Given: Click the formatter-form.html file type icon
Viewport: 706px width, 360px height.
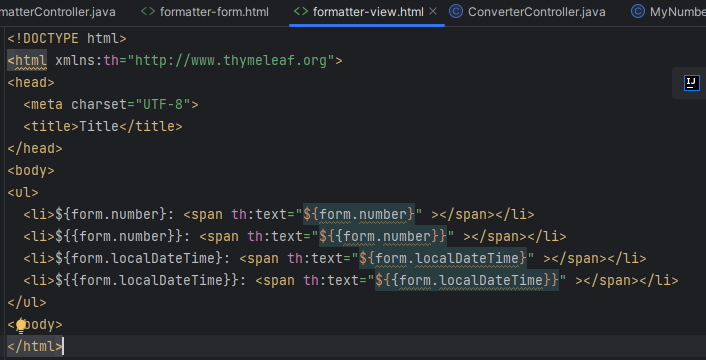Looking at the screenshot, I should (x=148, y=12).
